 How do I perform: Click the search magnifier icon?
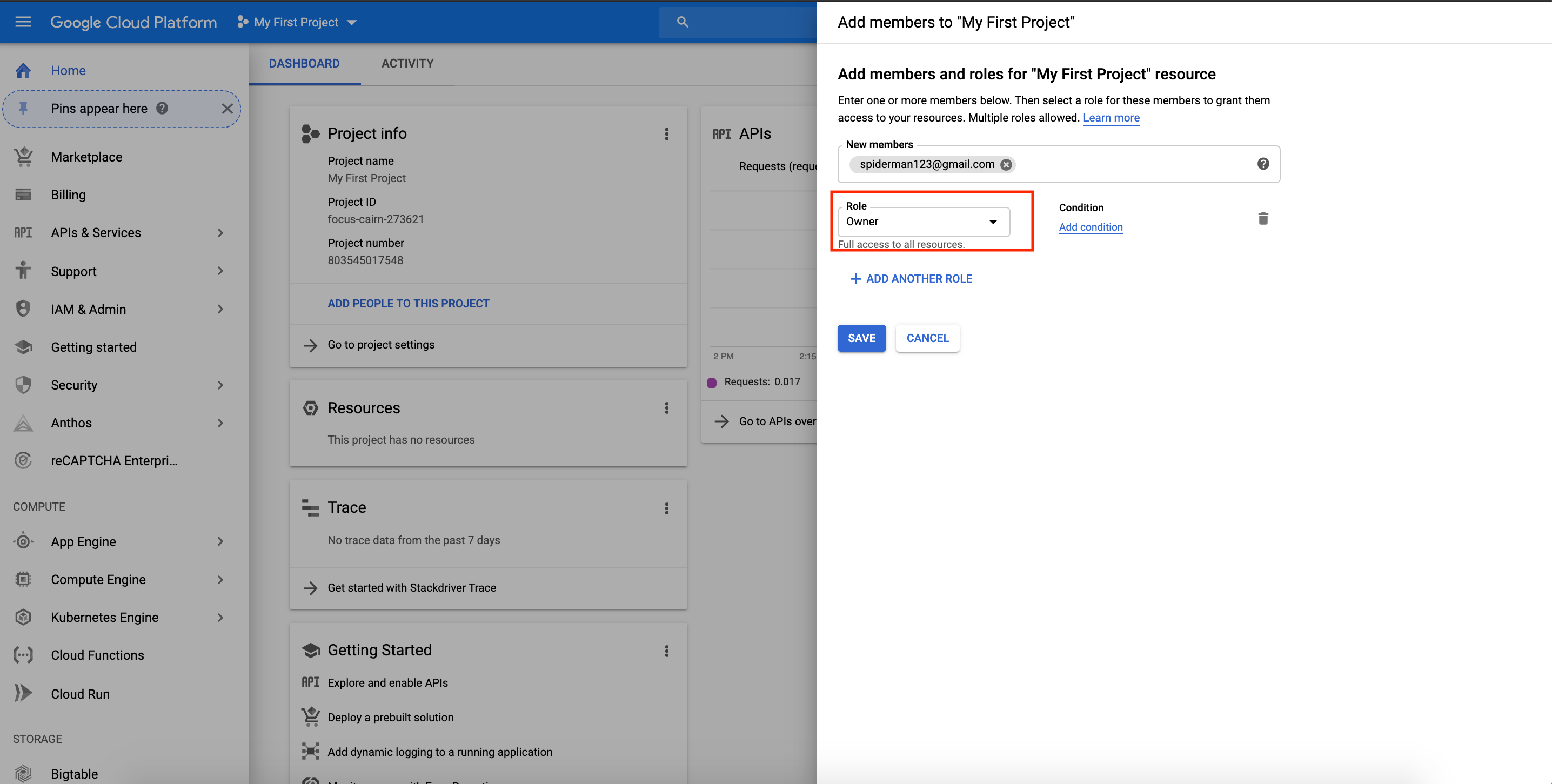click(x=682, y=22)
